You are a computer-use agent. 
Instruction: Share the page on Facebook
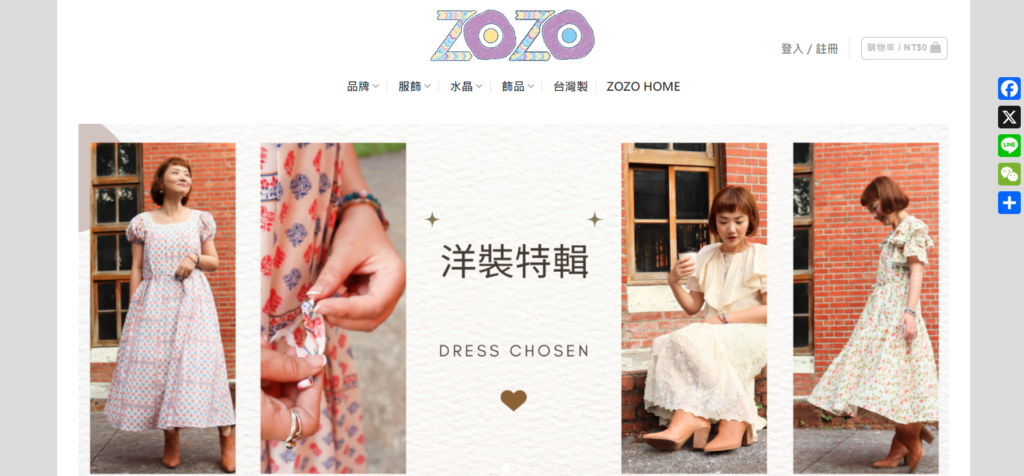(x=1009, y=89)
